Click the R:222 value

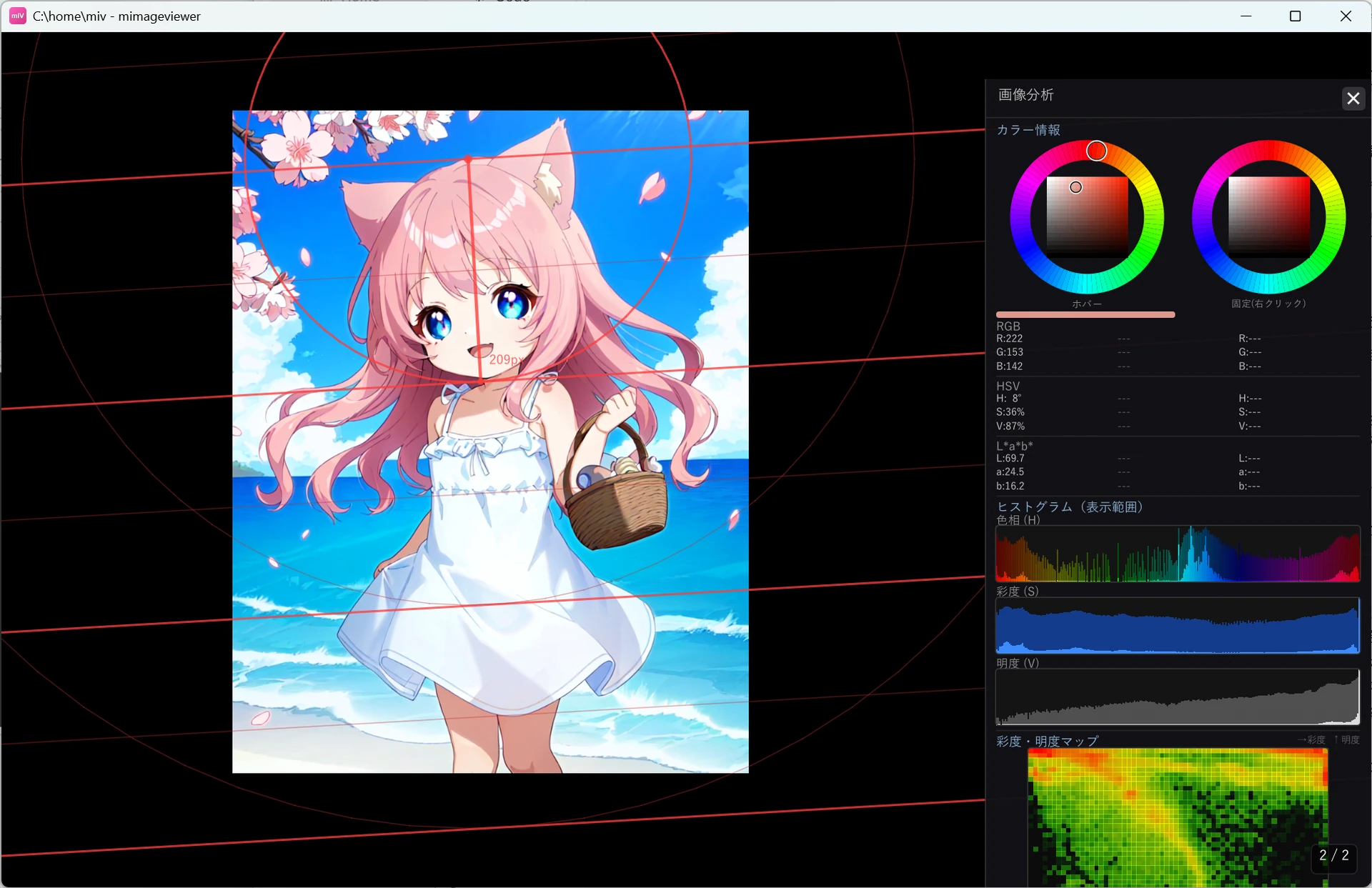click(x=1010, y=339)
